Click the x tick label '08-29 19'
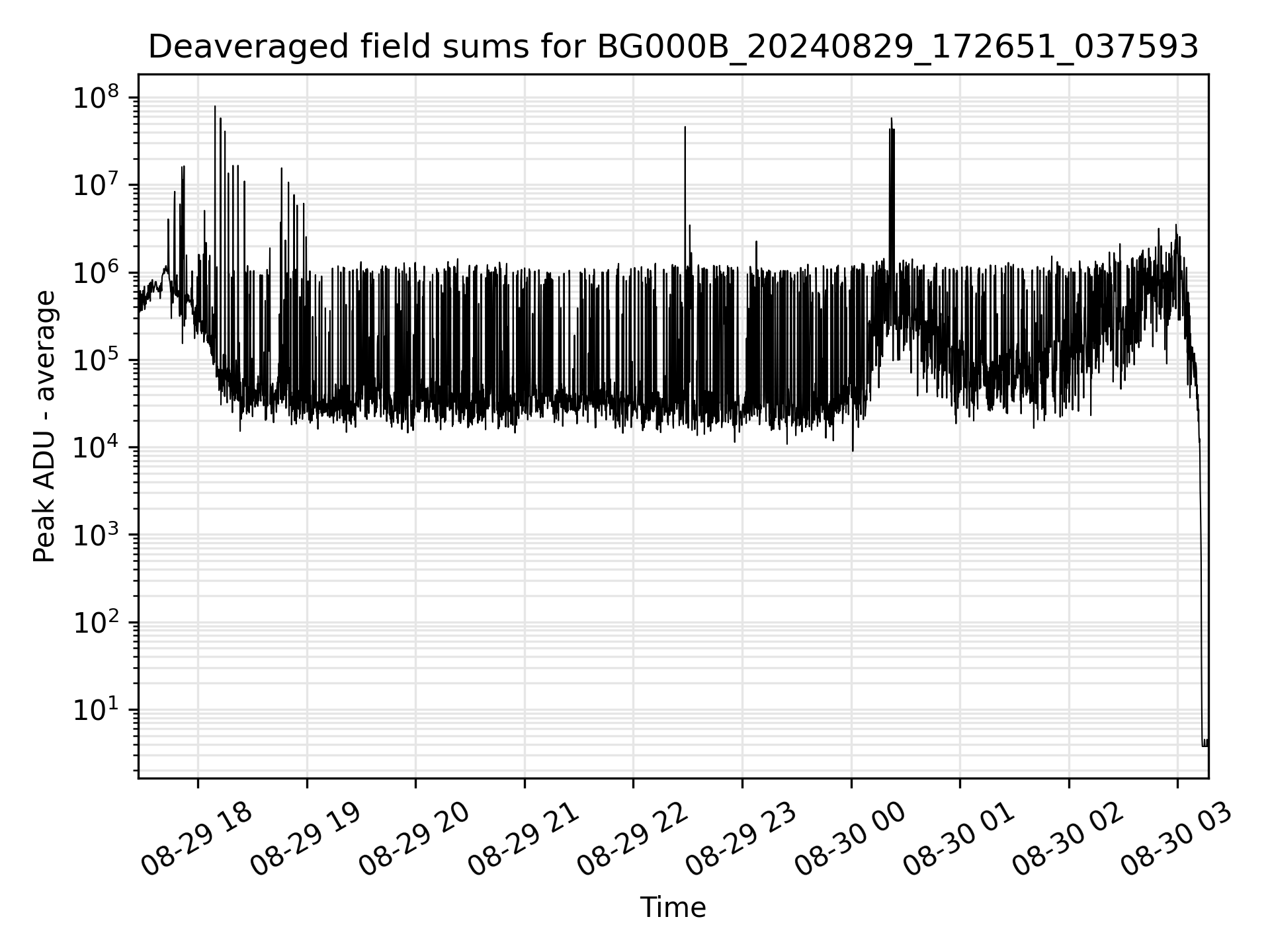1270x952 pixels. (x=306, y=840)
